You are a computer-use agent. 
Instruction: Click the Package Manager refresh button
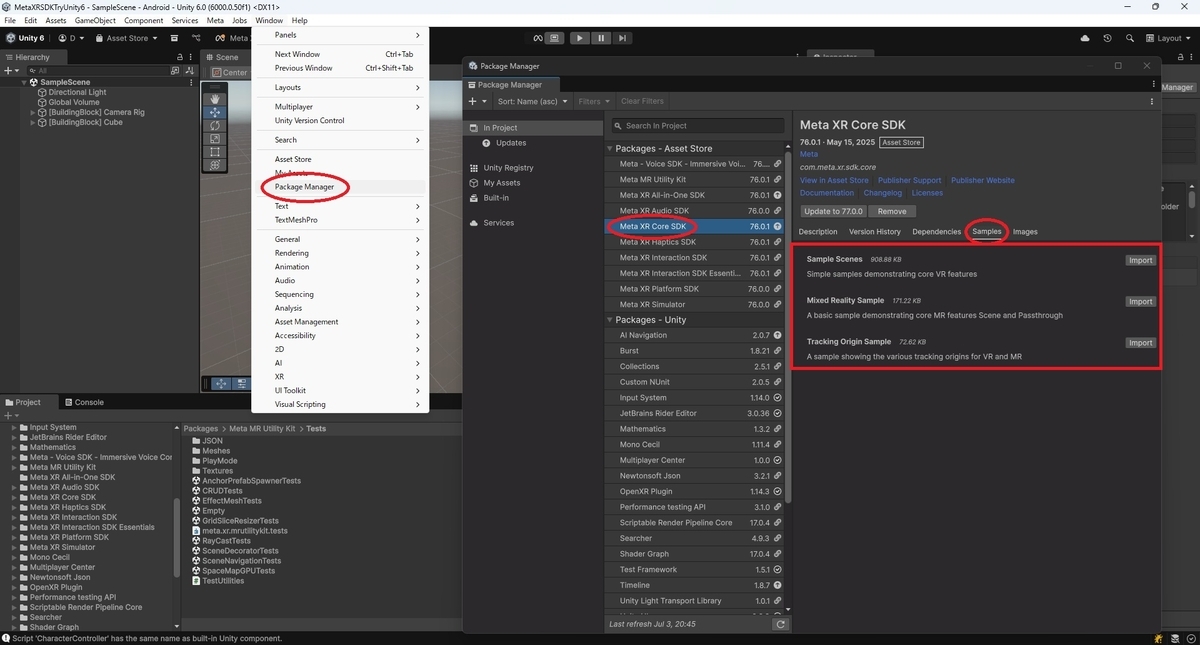click(780, 624)
